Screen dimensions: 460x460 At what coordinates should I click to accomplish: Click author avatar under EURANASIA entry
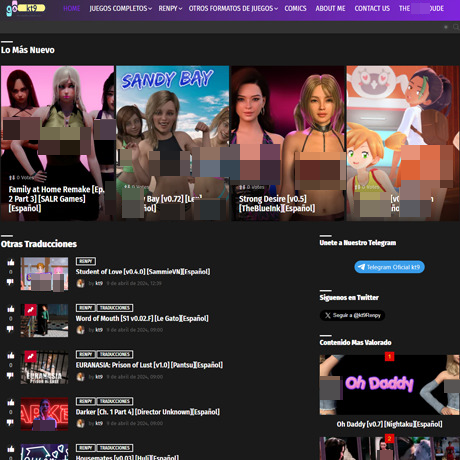point(80,377)
